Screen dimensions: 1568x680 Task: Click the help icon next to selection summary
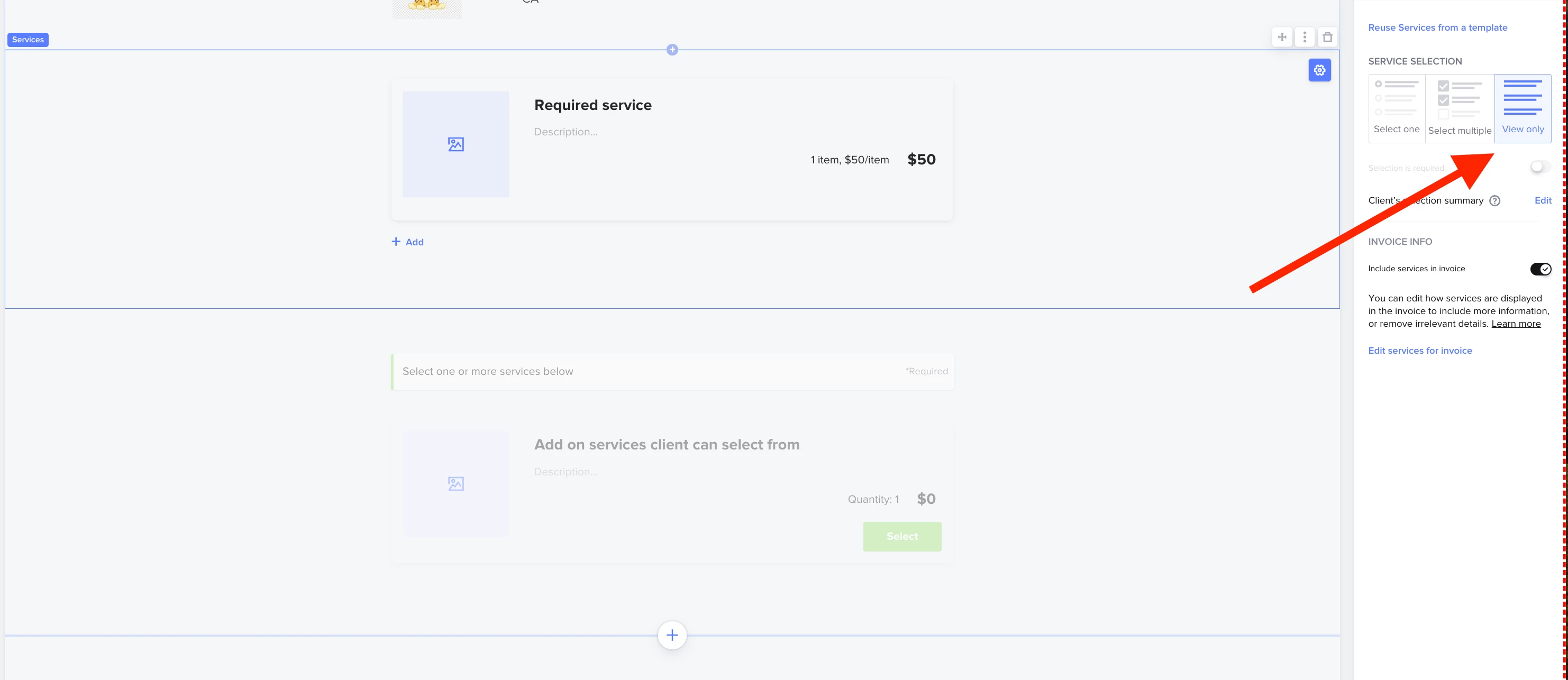pos(1494,201)
